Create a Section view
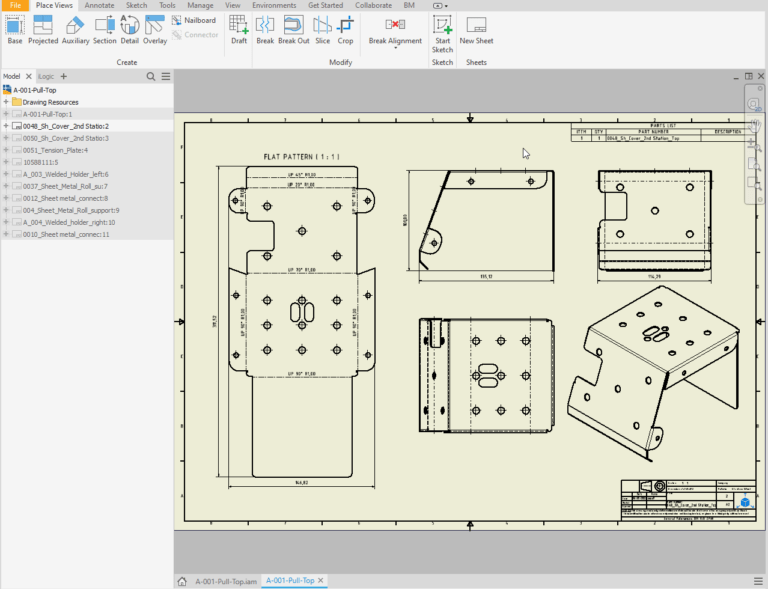768x589 pixels. (104, 30)
